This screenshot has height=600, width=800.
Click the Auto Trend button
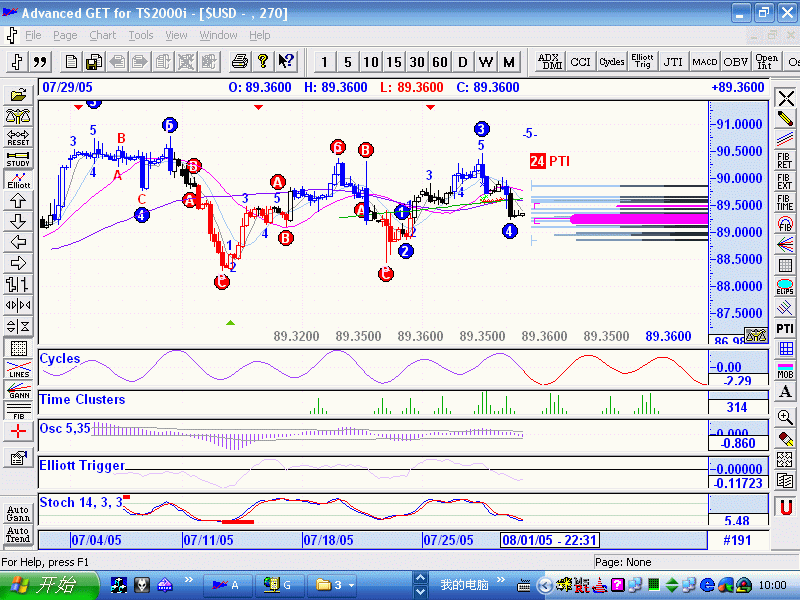tap(18, 535)
